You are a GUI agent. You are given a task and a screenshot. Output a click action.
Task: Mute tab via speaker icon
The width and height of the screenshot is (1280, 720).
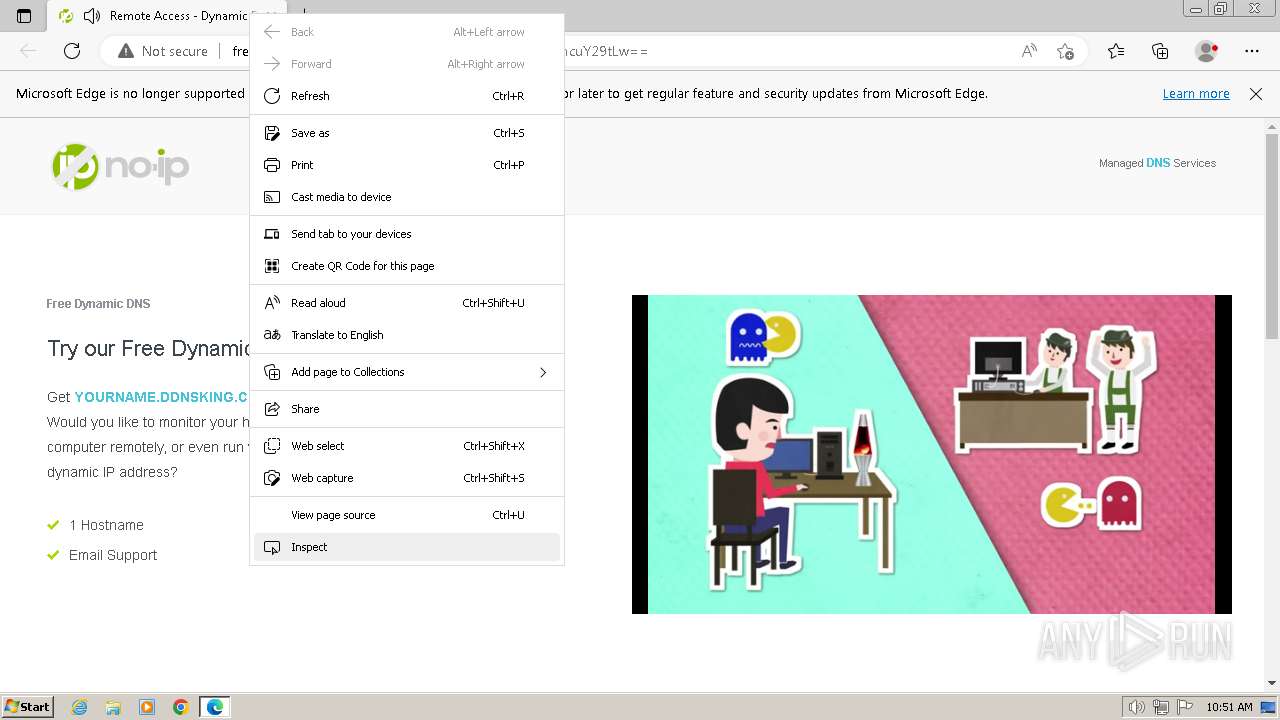92,15
